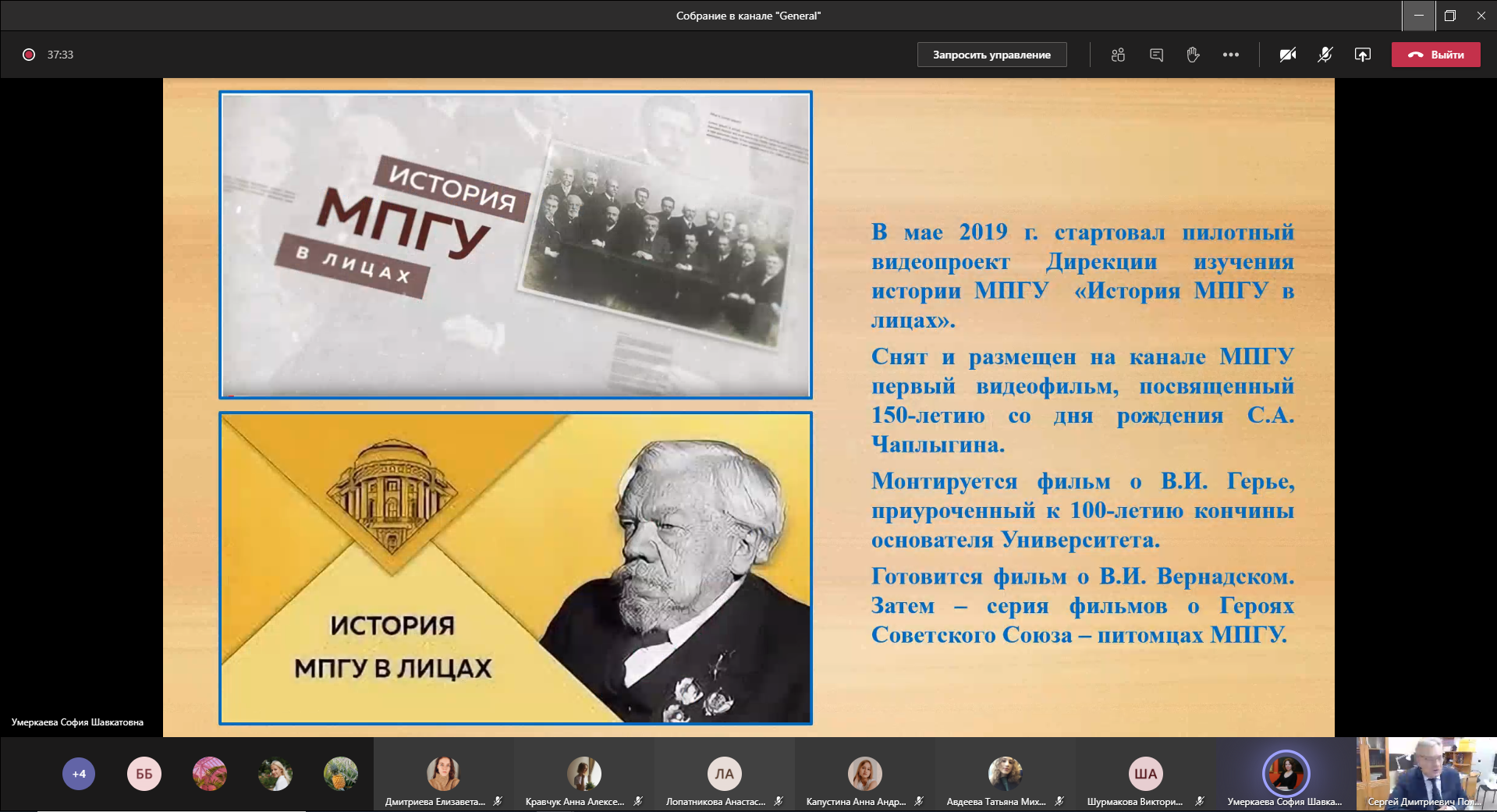The width and height of the screenshot is (1497, 812).
Task: Expand the +4 overflow participants
Action: click(x=79, y=774)
